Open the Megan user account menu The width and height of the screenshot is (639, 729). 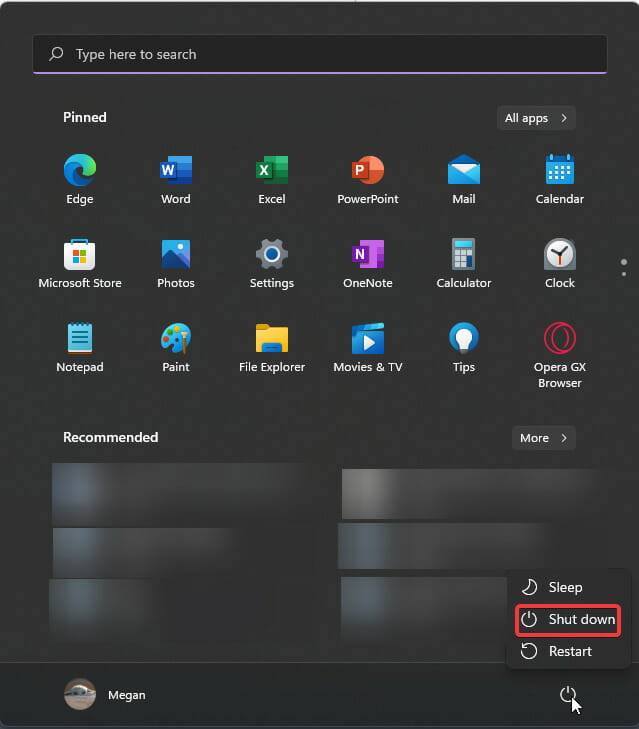(x=105, y=695)
